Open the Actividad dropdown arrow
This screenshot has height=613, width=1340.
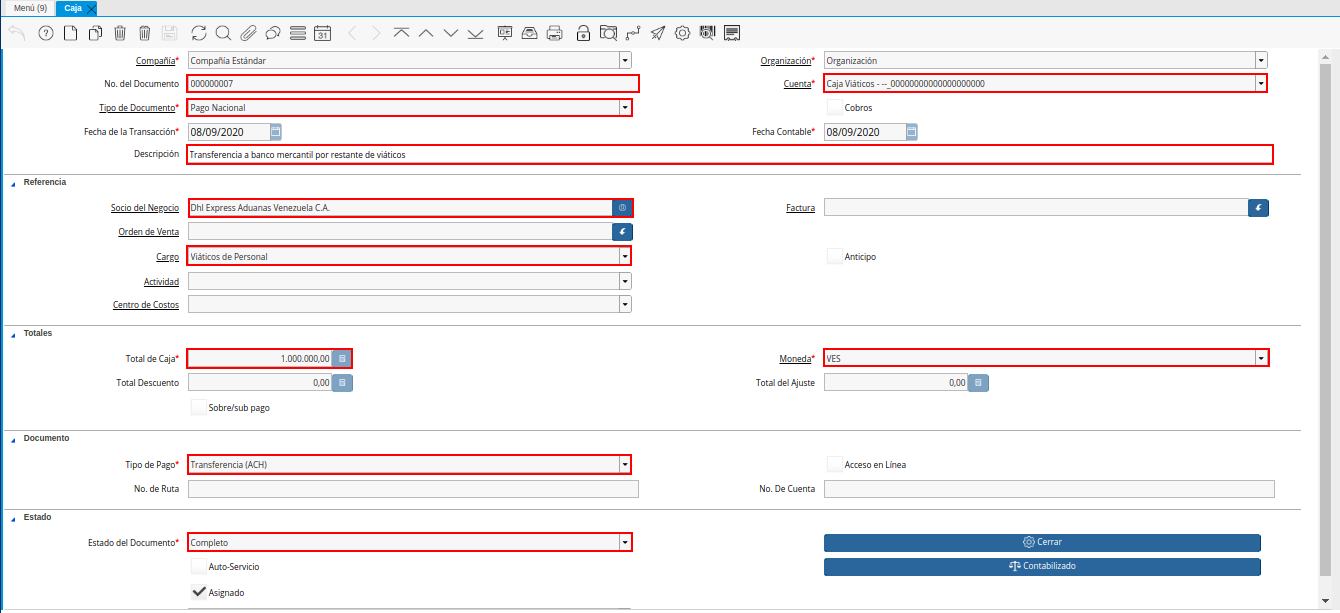click(x=625, y=281)
